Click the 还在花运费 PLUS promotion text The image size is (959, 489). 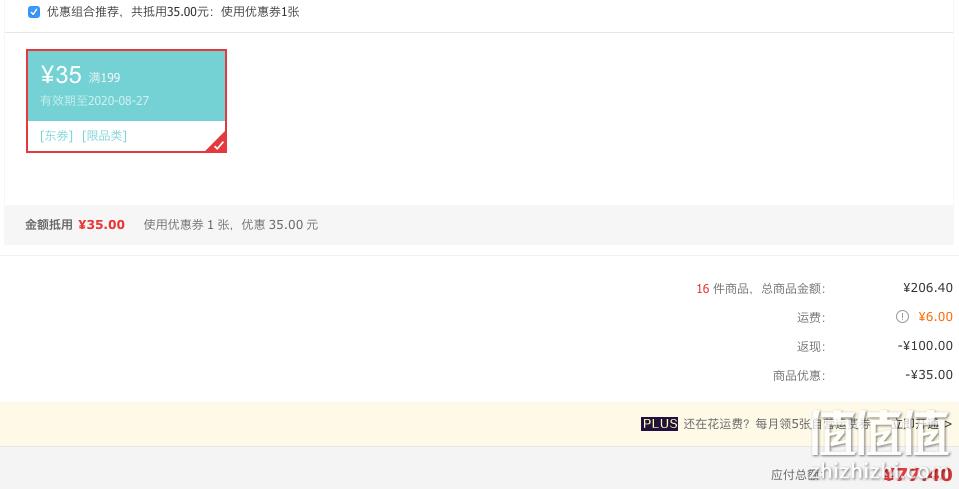pos(777,424)
